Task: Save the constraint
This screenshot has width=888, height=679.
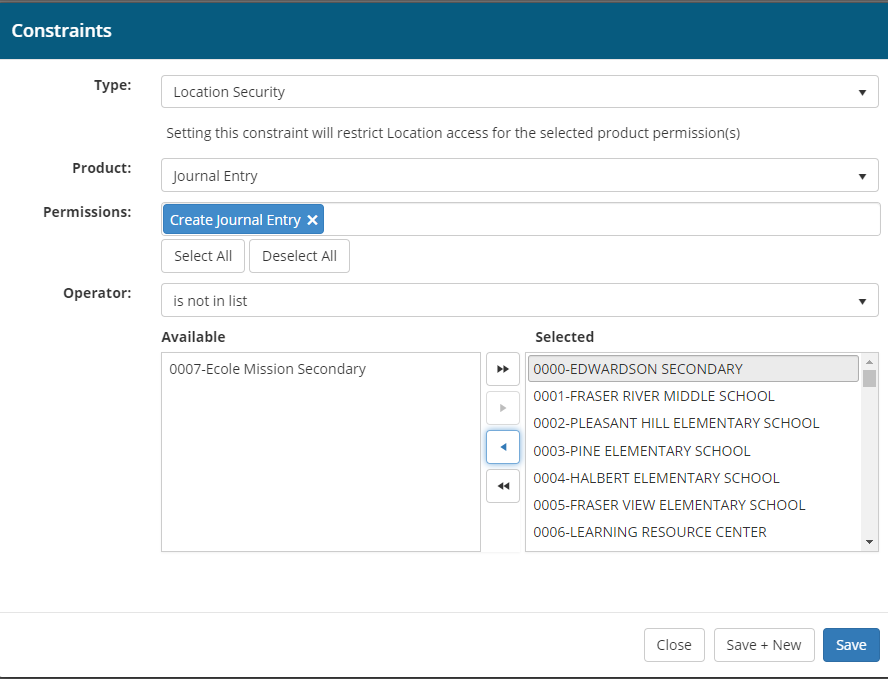Action: (x=850, y=645)
